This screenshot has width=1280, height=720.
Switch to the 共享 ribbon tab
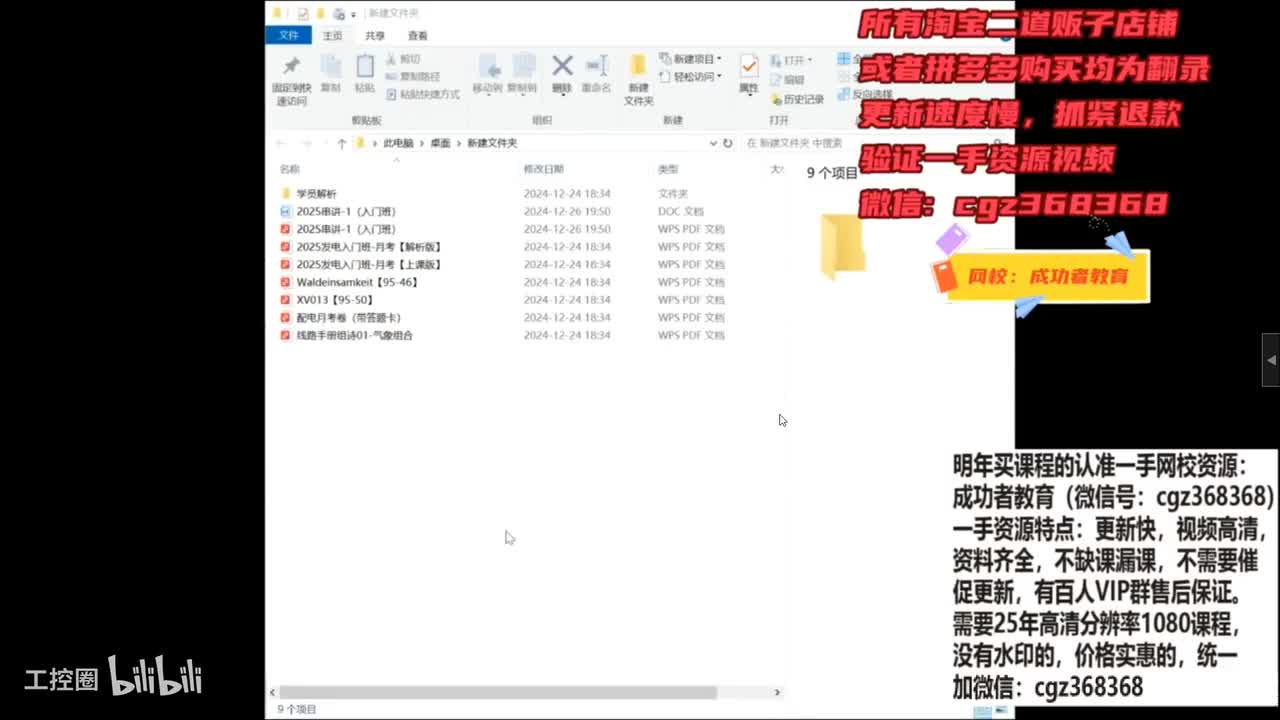[375, 35]
